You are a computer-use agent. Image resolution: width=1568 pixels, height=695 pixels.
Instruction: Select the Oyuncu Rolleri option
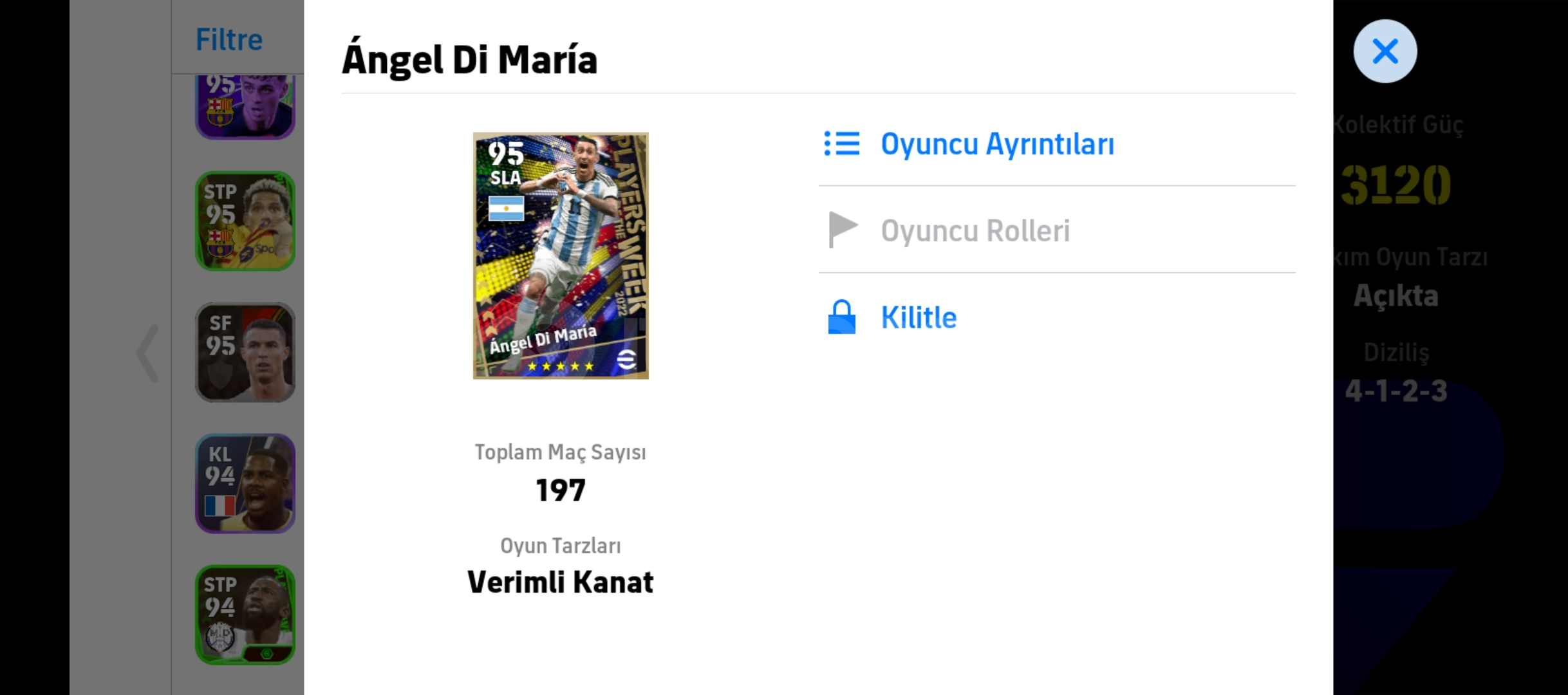coord(1057,230)
